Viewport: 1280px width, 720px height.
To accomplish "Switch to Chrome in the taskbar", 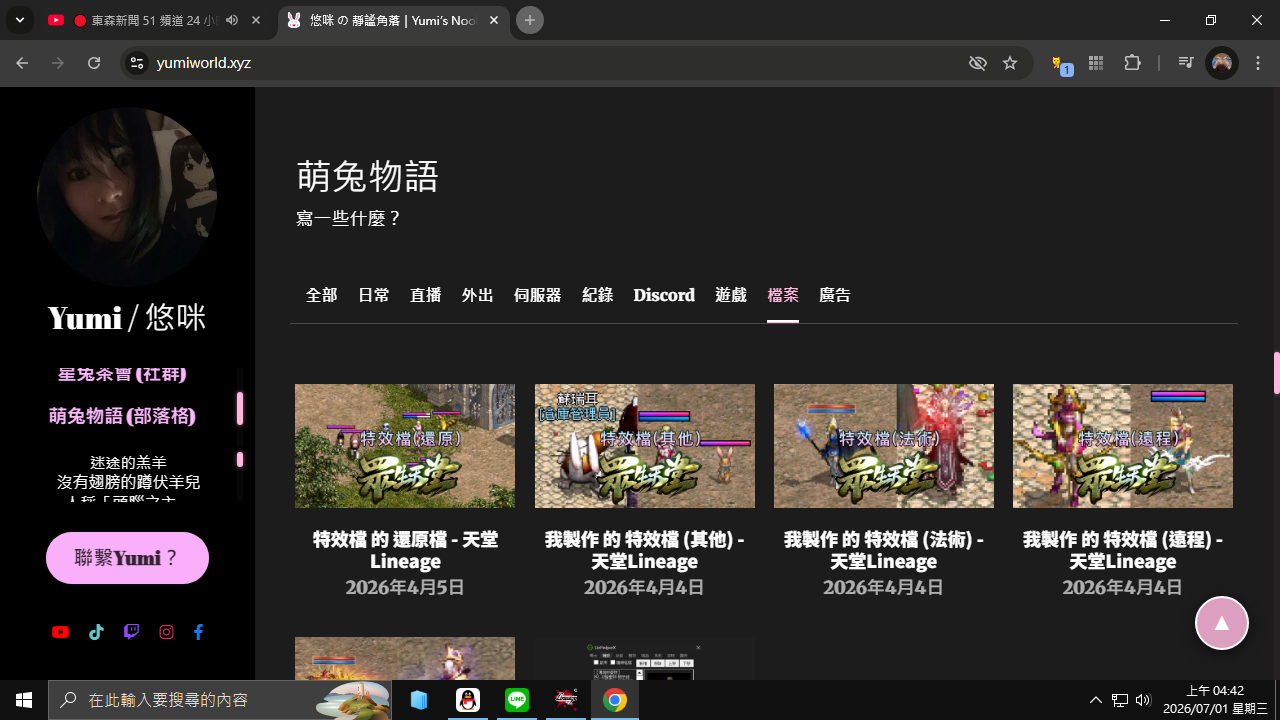I will (x=615, y=700).
